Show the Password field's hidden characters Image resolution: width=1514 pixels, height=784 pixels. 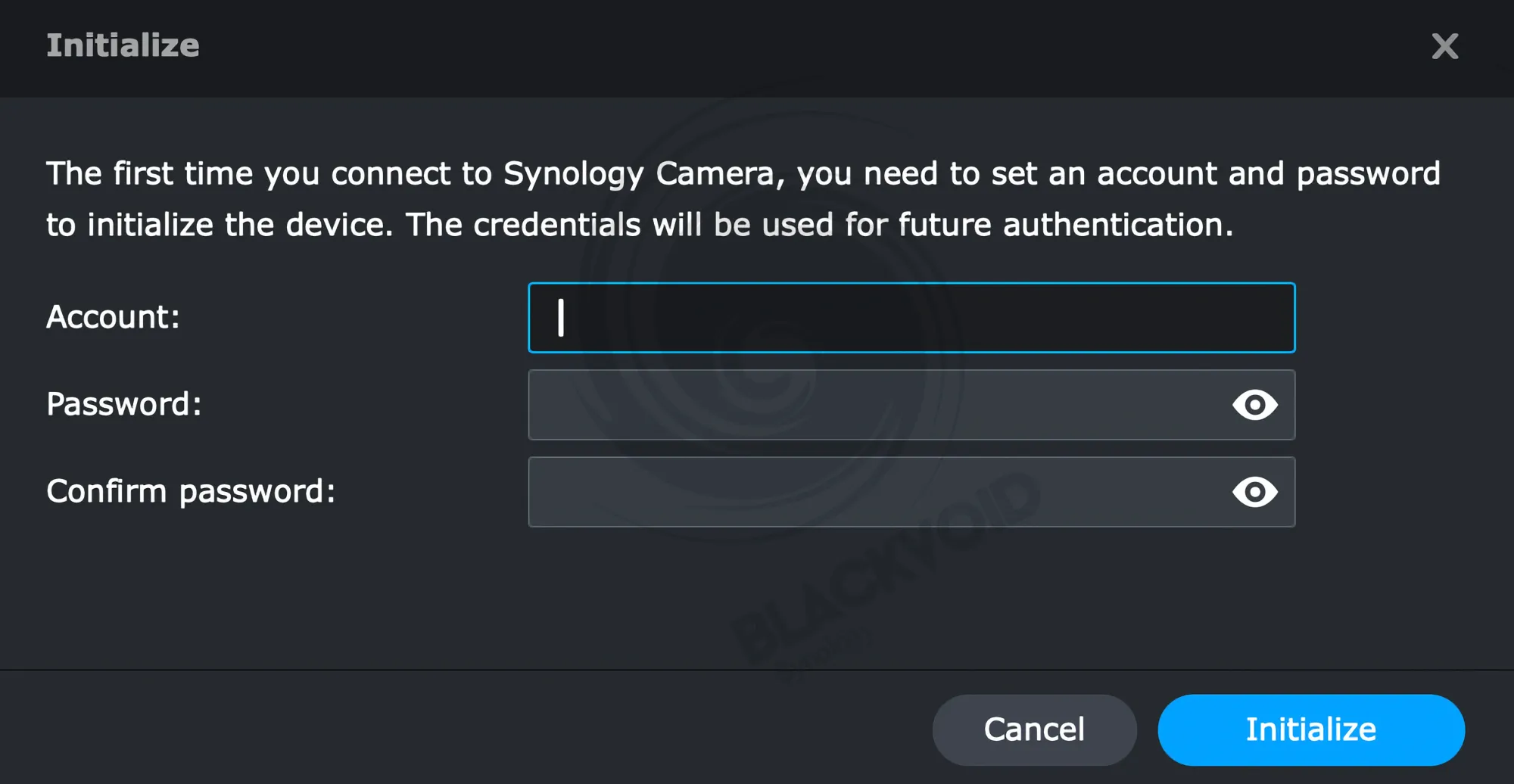pyautogui.click(x=1254, y=405)
